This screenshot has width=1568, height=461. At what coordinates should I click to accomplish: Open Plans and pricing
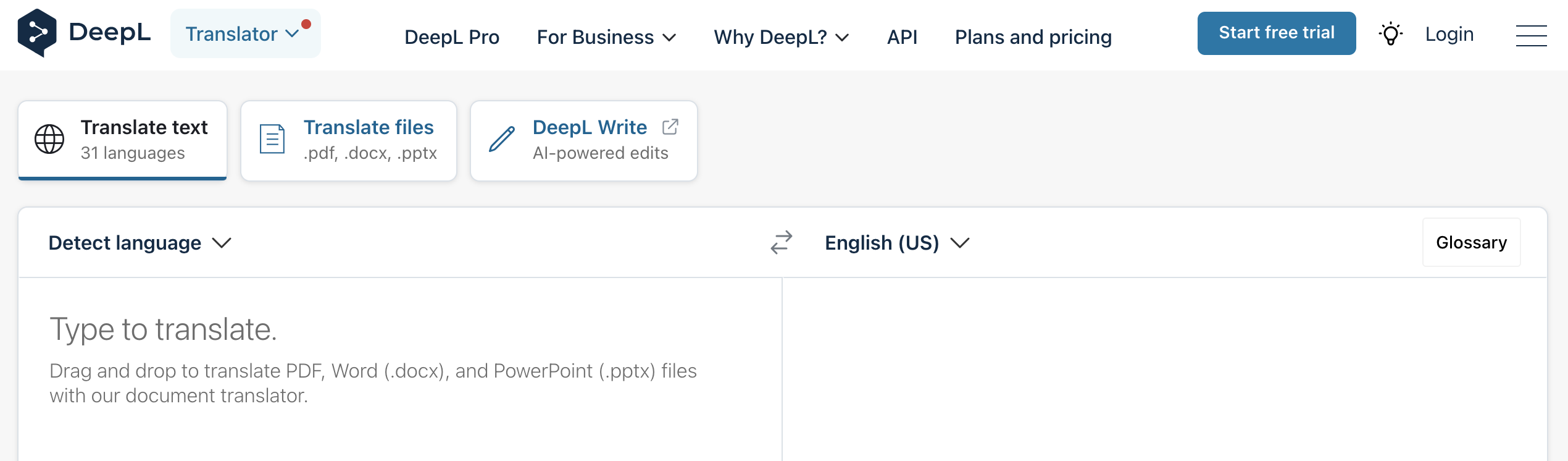point(1033,37)
